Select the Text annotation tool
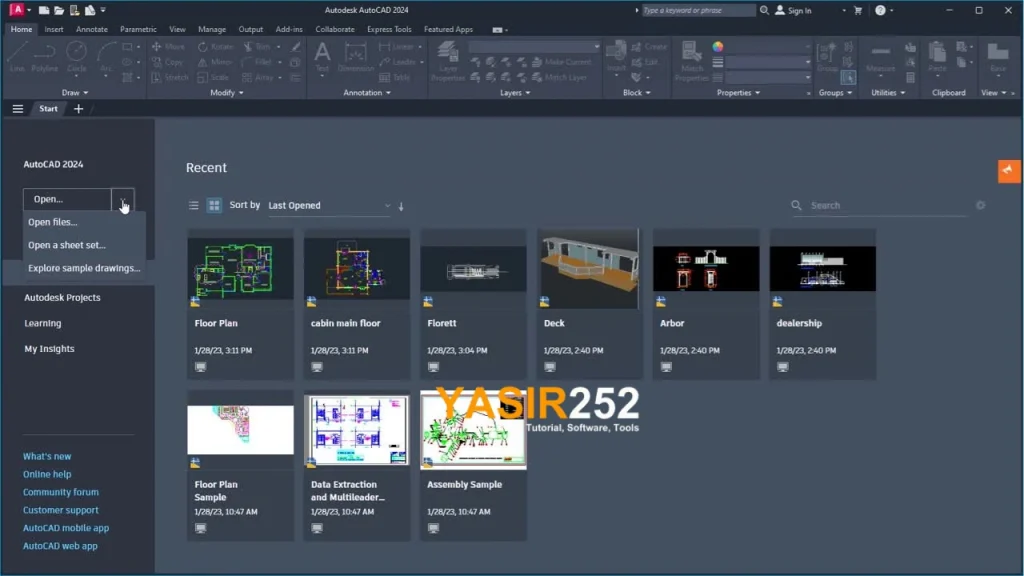 [322, 56]
